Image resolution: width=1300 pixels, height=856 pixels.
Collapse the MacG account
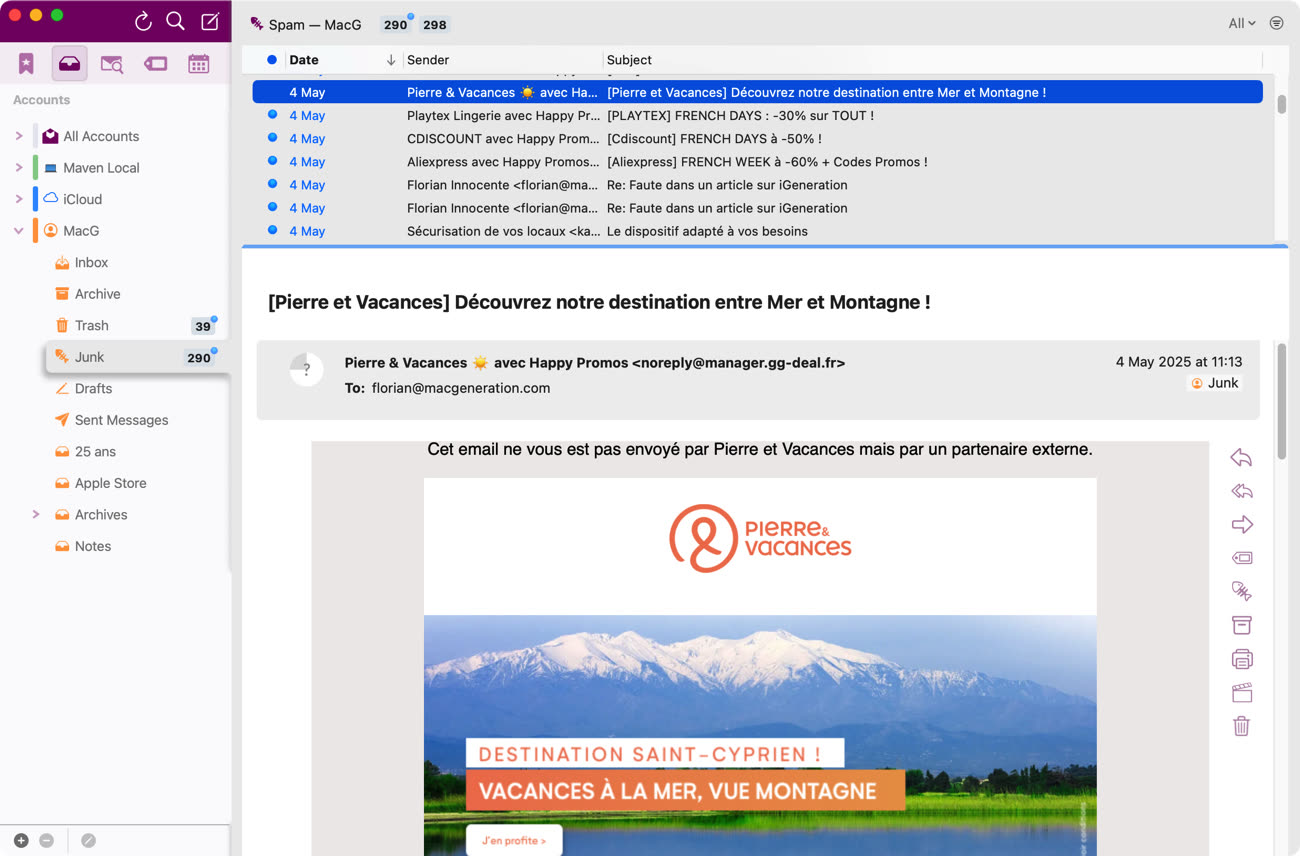pos(18,231)
